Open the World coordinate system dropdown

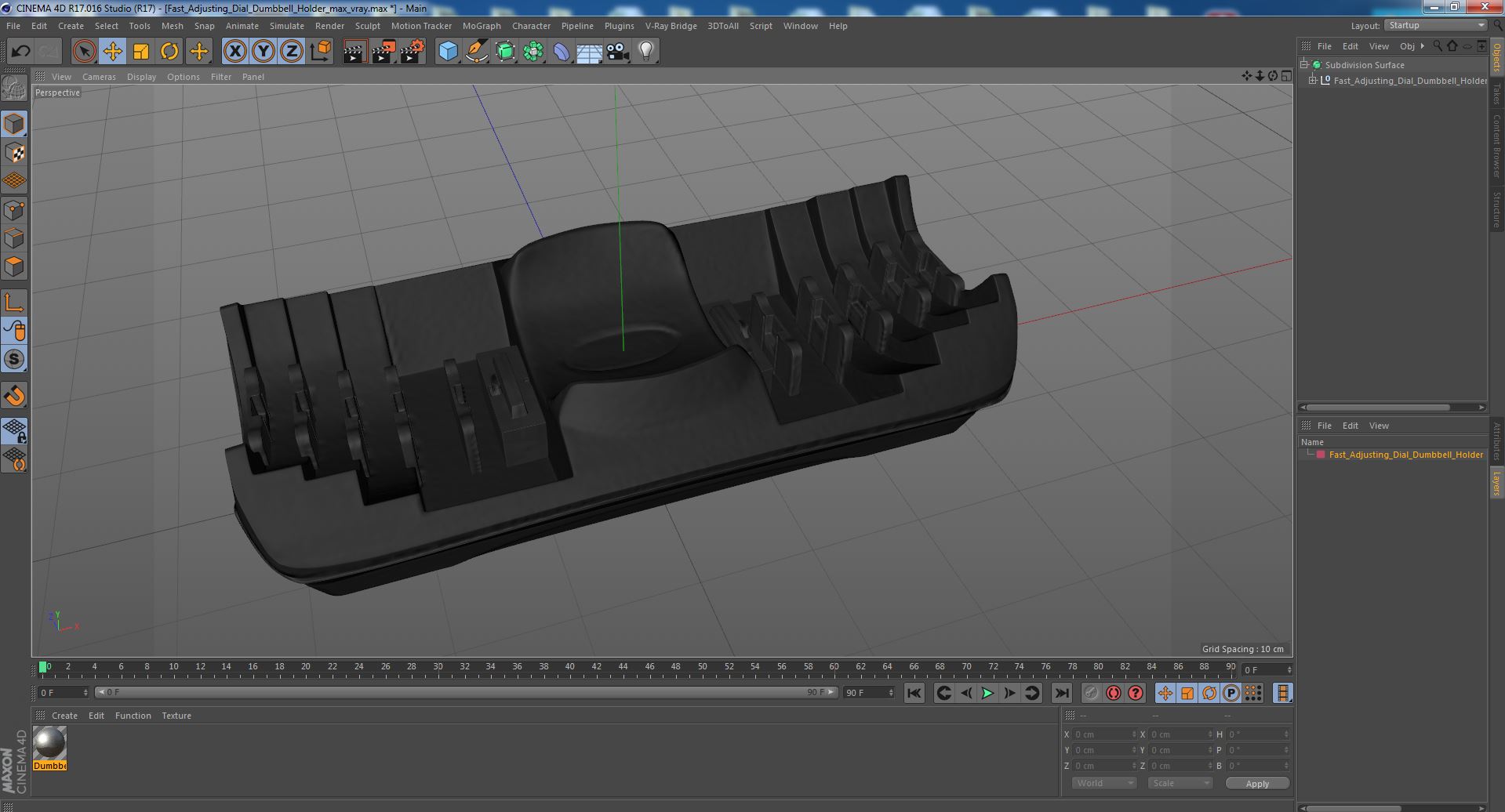1104,783
